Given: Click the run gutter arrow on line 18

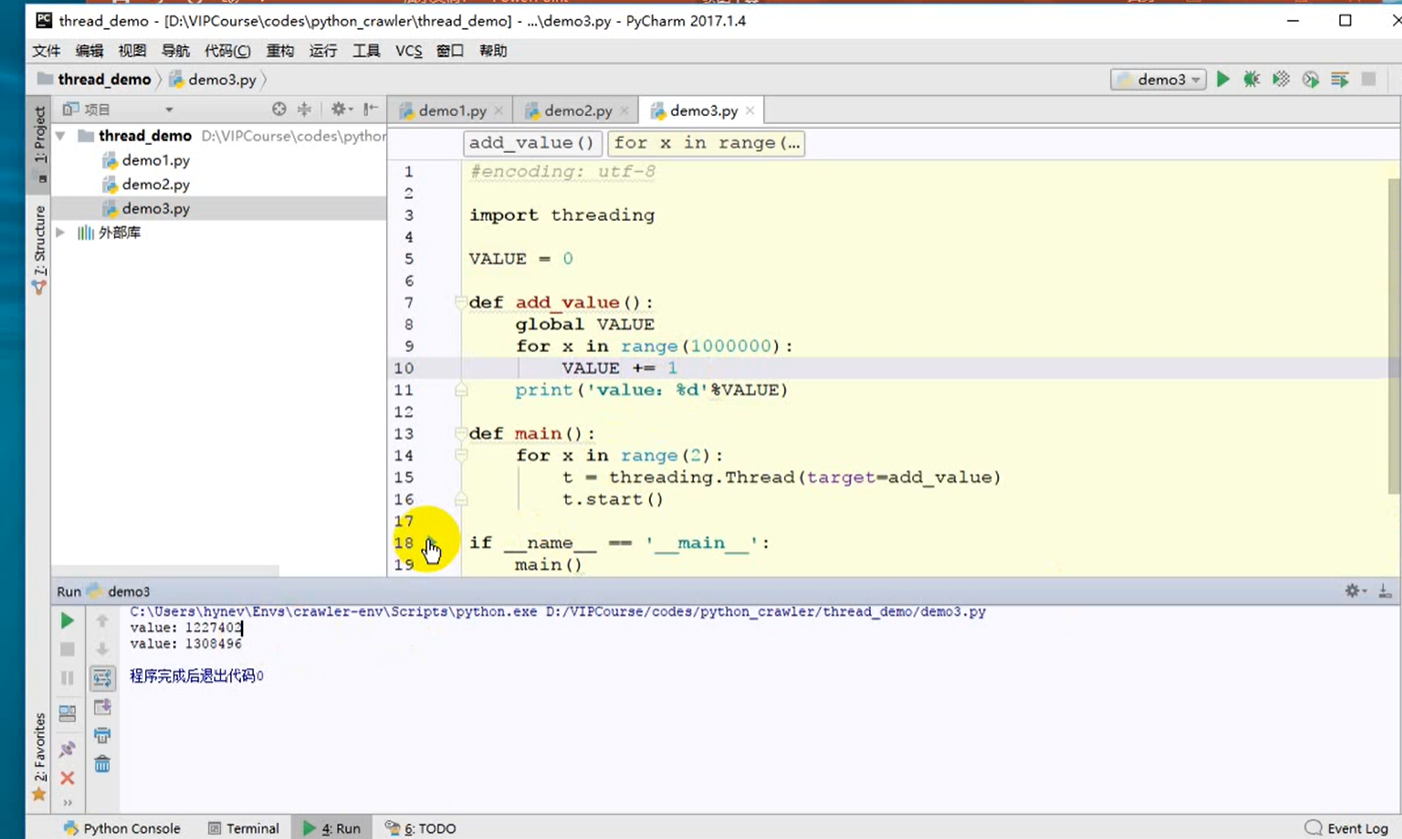Looking at the screenshot, I should [431, 543].
